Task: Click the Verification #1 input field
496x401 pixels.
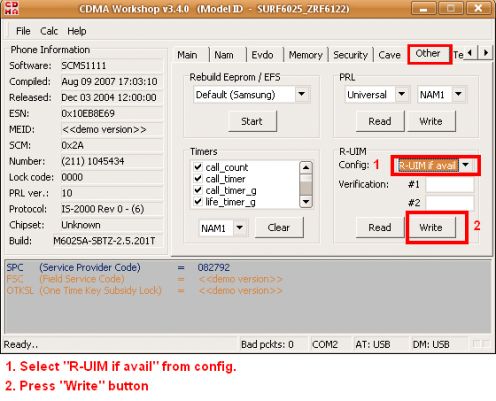Action: coord(449,184)
